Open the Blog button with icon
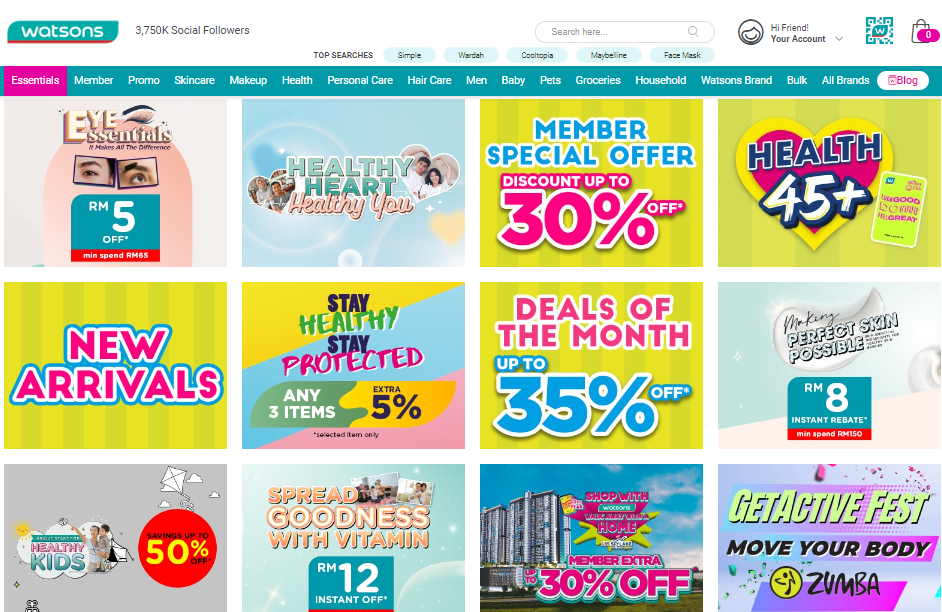942x612 pixels. (x=902, y=80)
